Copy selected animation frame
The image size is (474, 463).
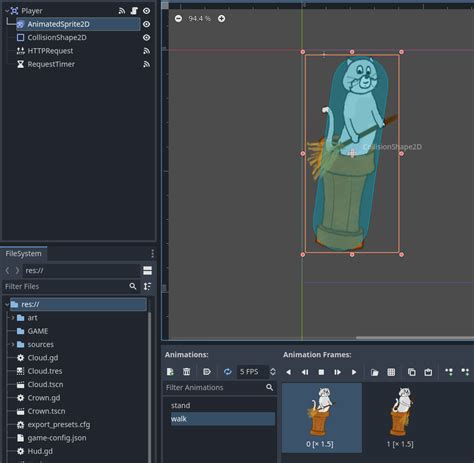pyautogui.click(x=412, y=372)
